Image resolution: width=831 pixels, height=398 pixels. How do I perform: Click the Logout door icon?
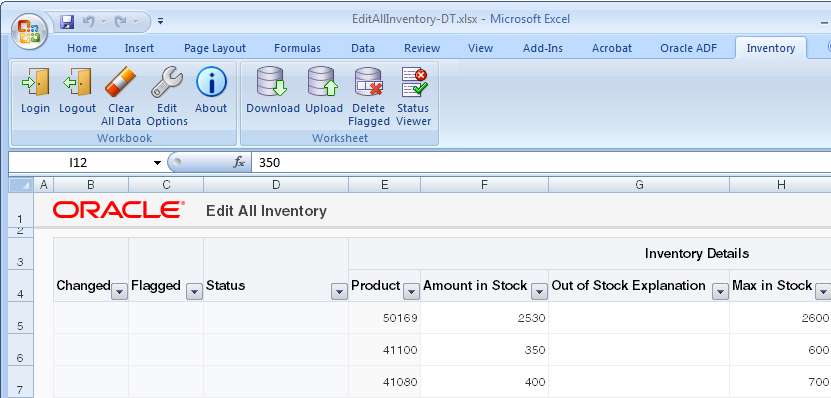(x=77, y=83)
